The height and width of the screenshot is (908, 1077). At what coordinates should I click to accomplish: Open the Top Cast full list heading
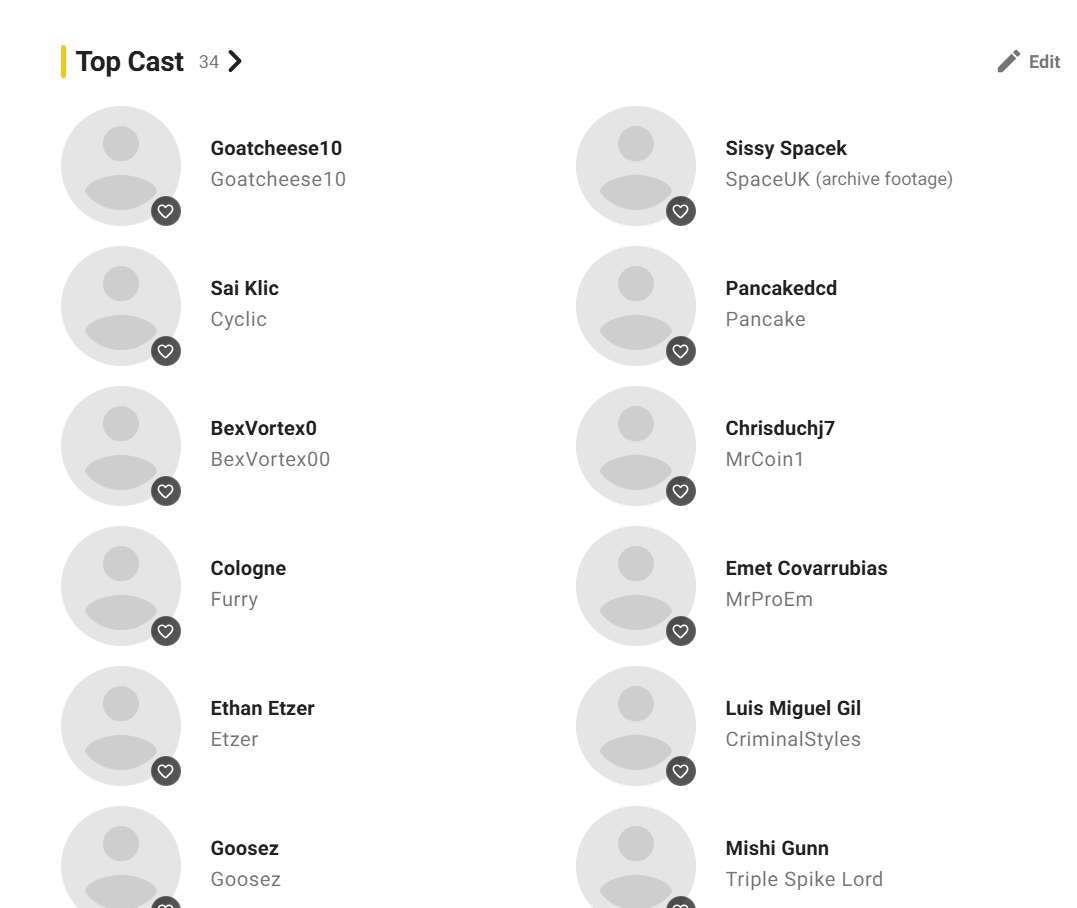pyautogui.click(x=130, y=62)
